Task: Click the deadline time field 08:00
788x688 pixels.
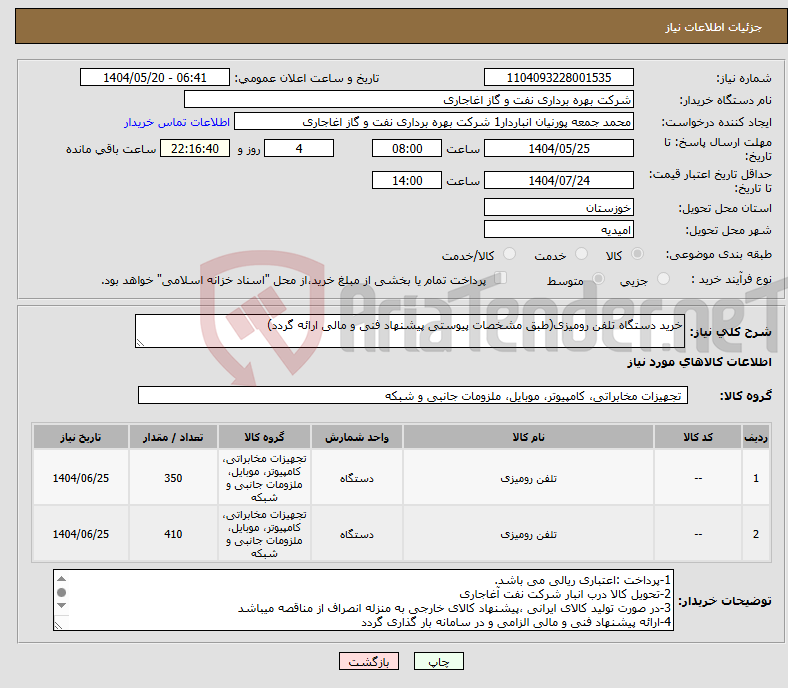Action: 407,148
